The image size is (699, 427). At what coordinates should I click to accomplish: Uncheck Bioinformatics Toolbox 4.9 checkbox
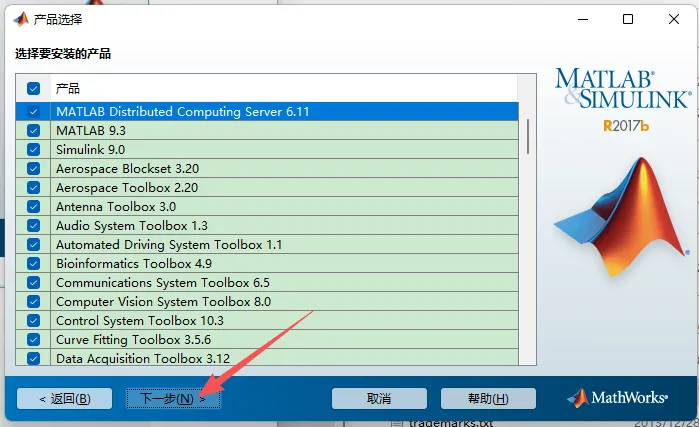pos(33,263)
